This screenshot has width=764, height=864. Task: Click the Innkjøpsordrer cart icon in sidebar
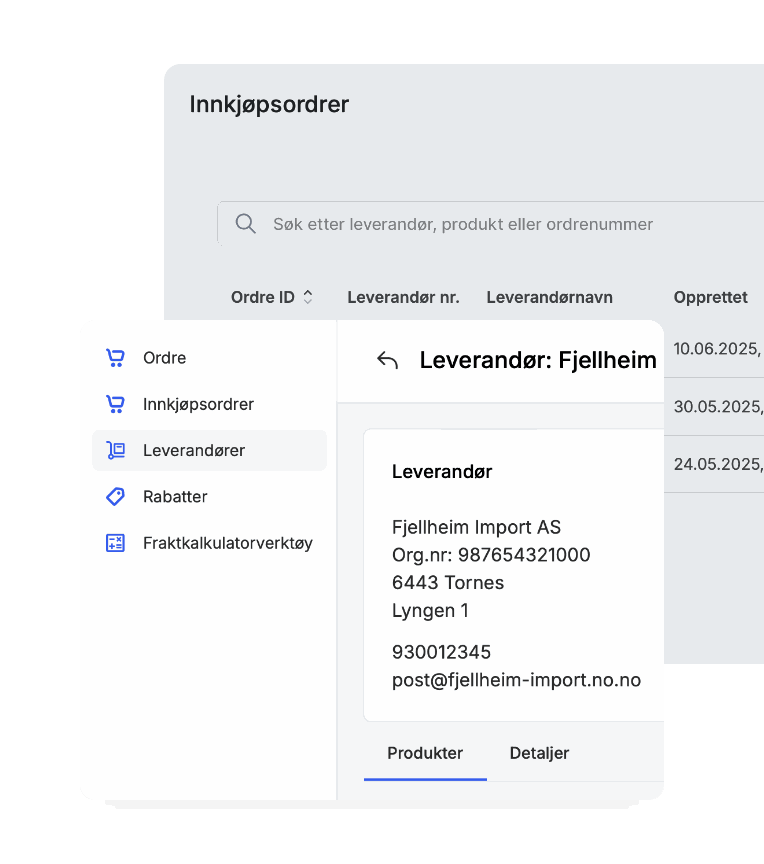click(x=115, y=404)
